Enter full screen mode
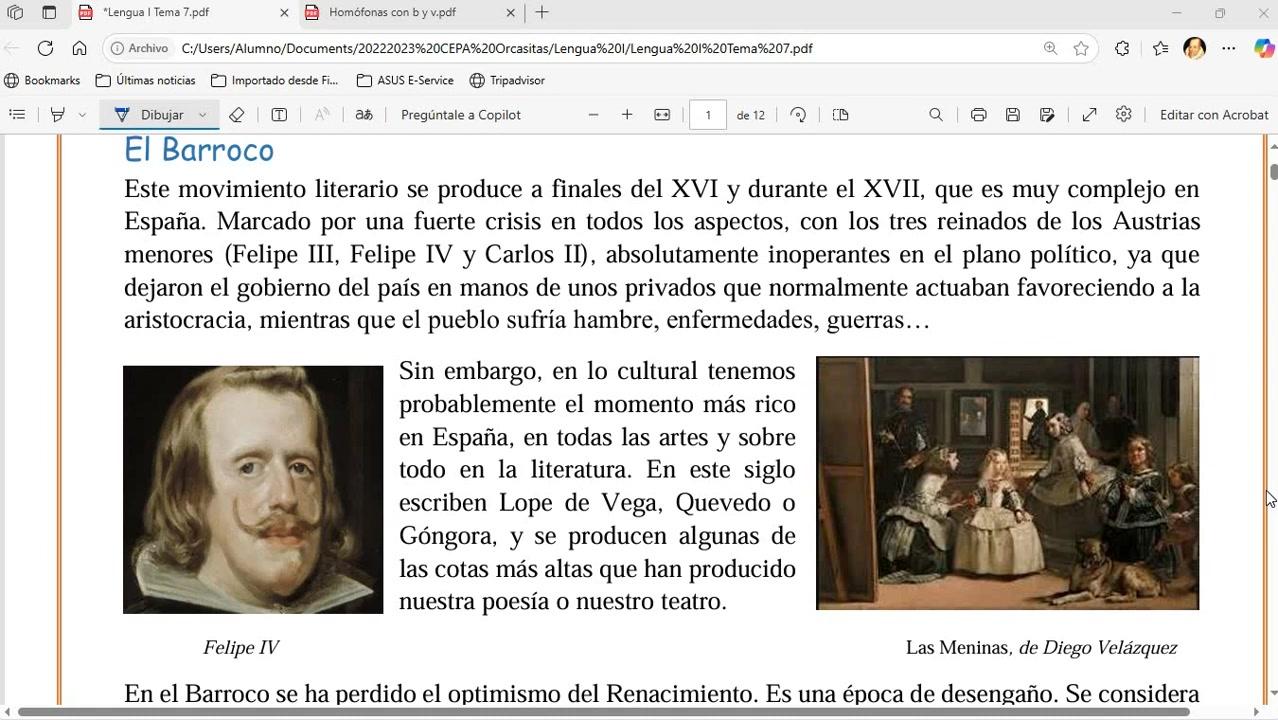Viewport: 1278px width, 720px height. [1089, 115]
